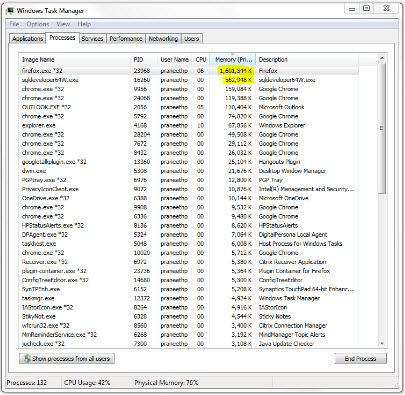Click the Citrix Connection Manager description
405x395 pixels.
click(293, 325)
